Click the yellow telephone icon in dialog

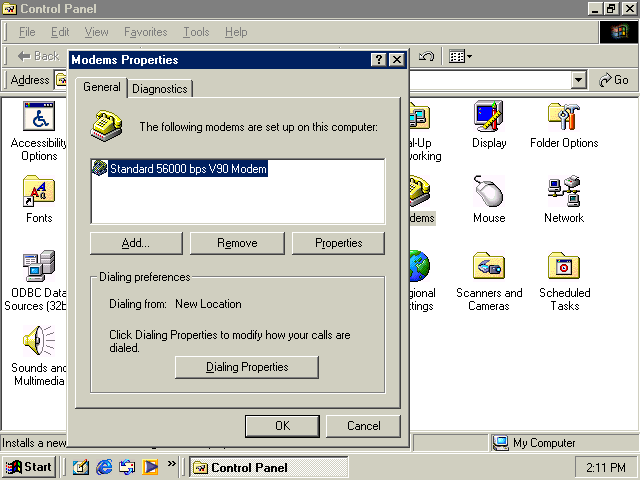point(106,126)
